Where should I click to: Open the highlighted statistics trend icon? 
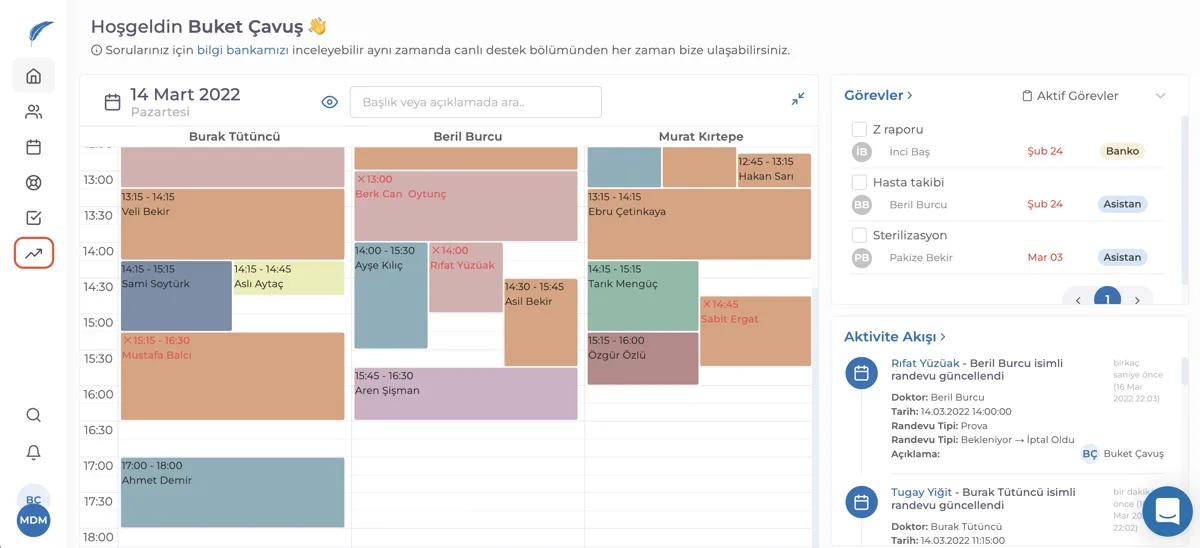pos(33,253)
